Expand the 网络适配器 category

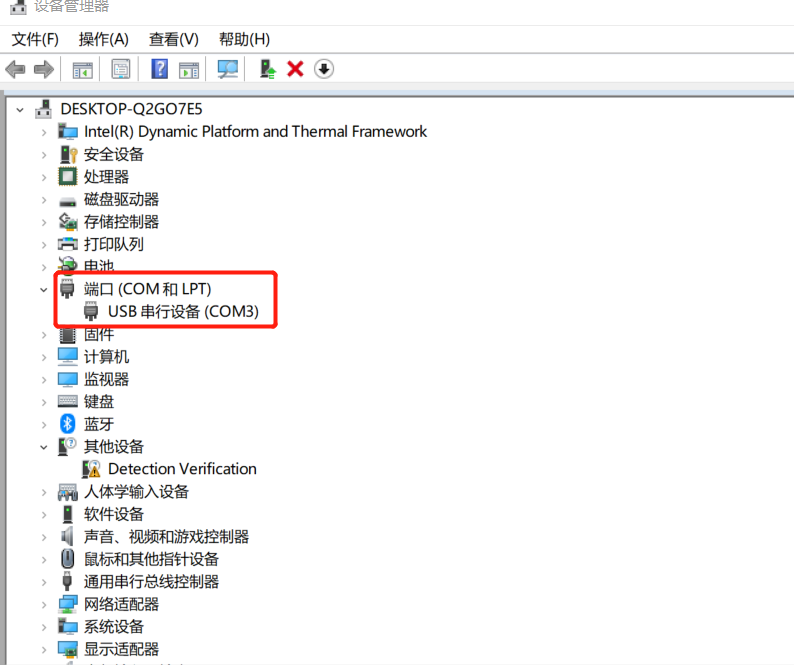point(44,605)
